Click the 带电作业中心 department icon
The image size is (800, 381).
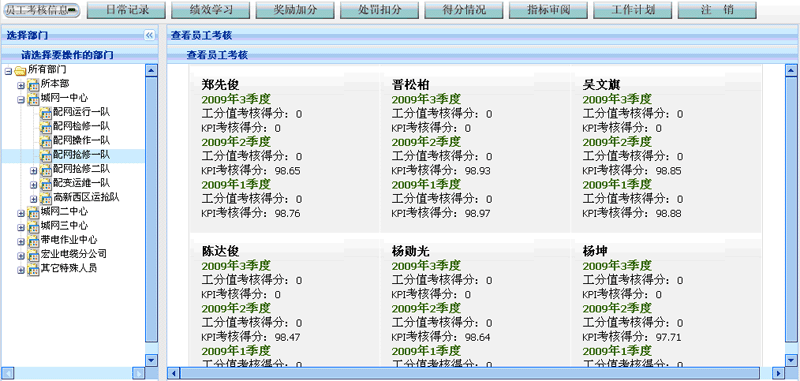pyautogui.click(x=33, y=240)
